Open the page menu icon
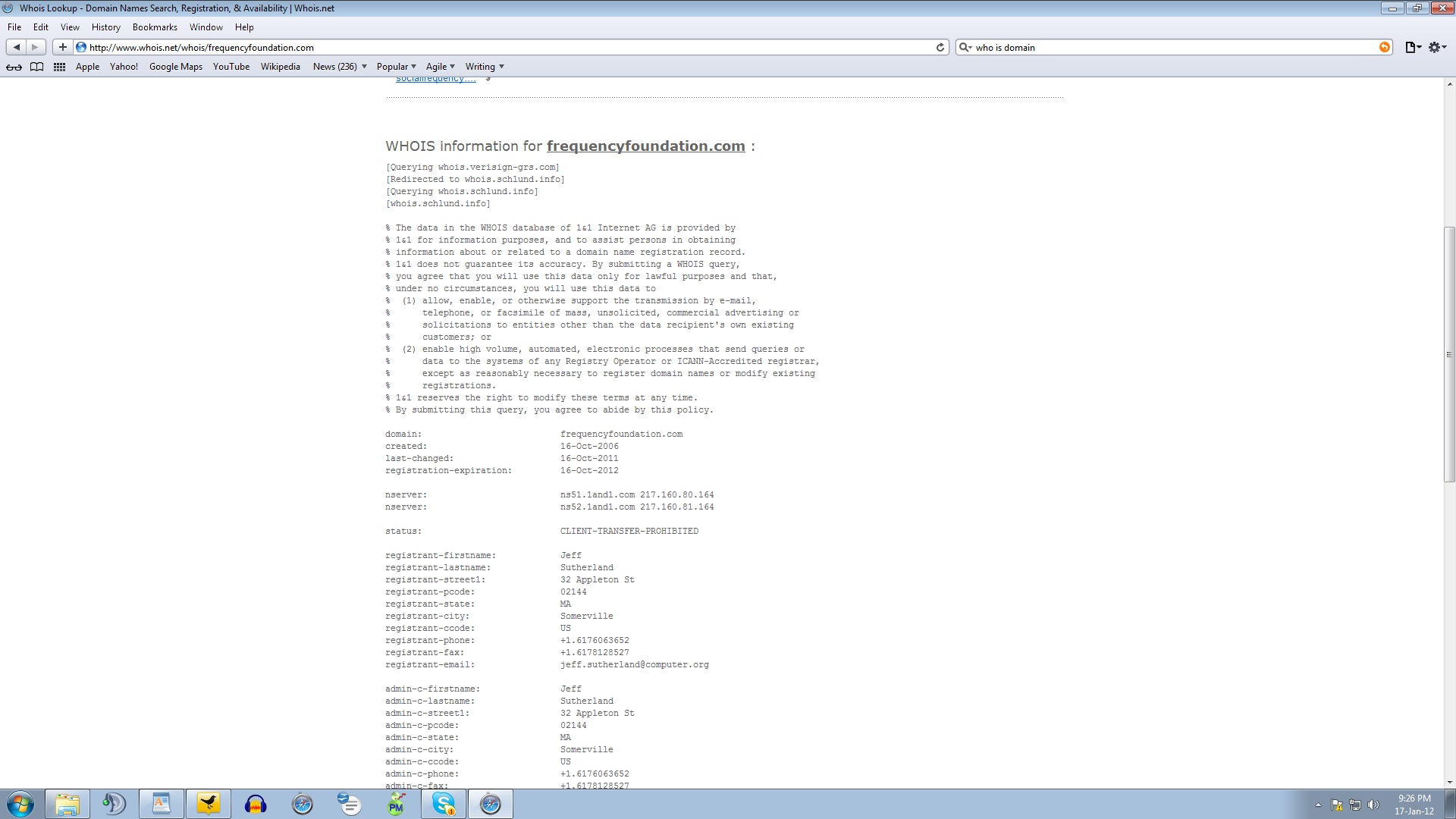Image resolution: width=1456 pixels, height=819 pixels. point(1412,47)
